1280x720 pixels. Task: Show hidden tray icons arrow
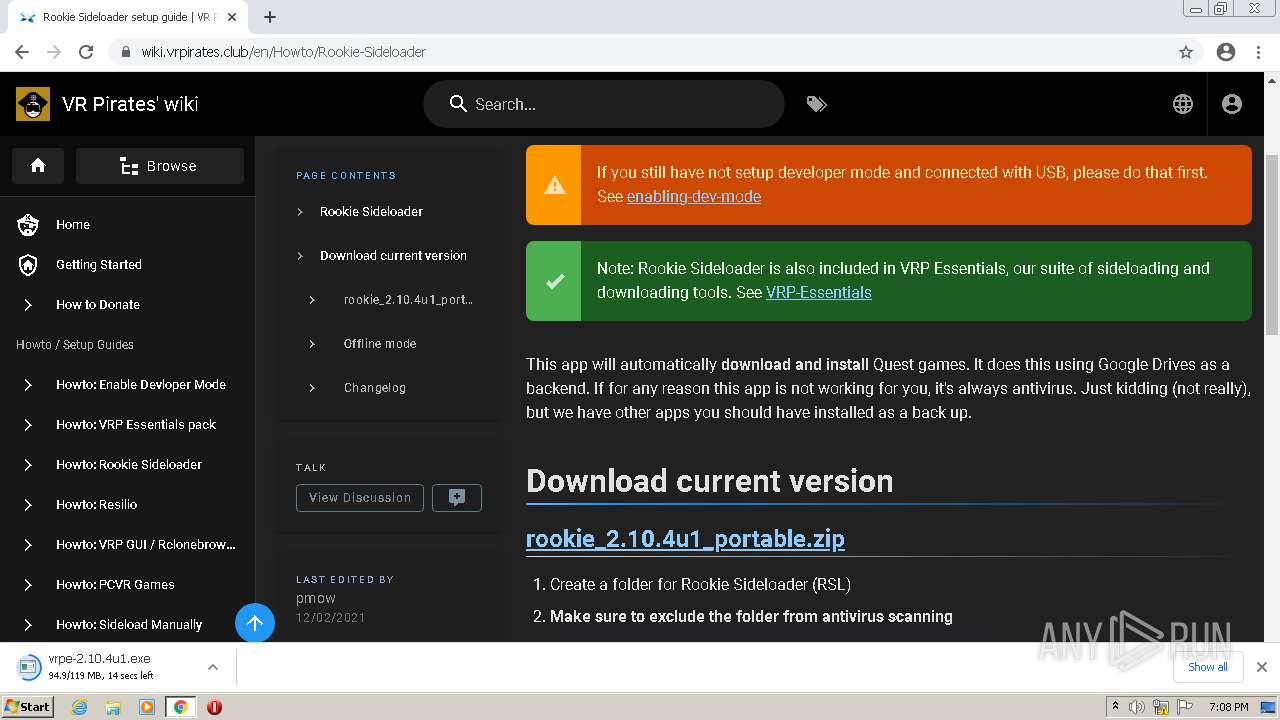pyautogui.click(x=1115, y=707)
